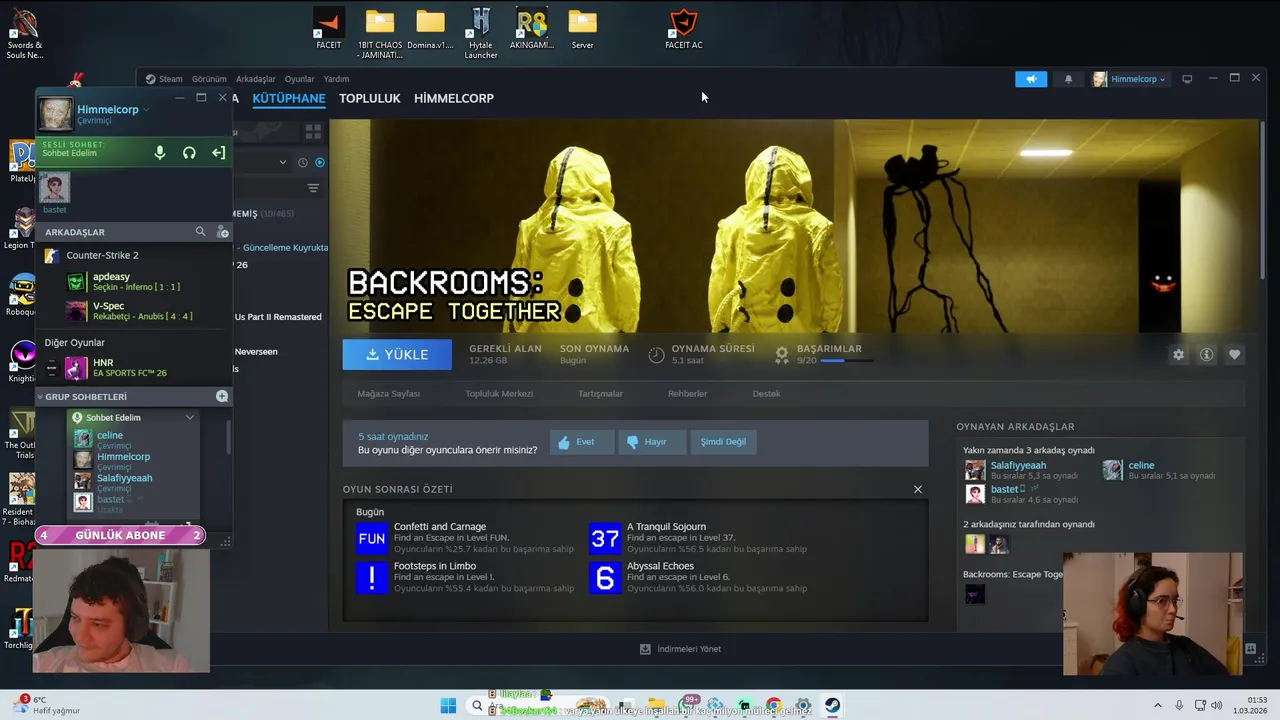Open the Himmelcorp account menu in Steam header

click(x=1129, y=79)
